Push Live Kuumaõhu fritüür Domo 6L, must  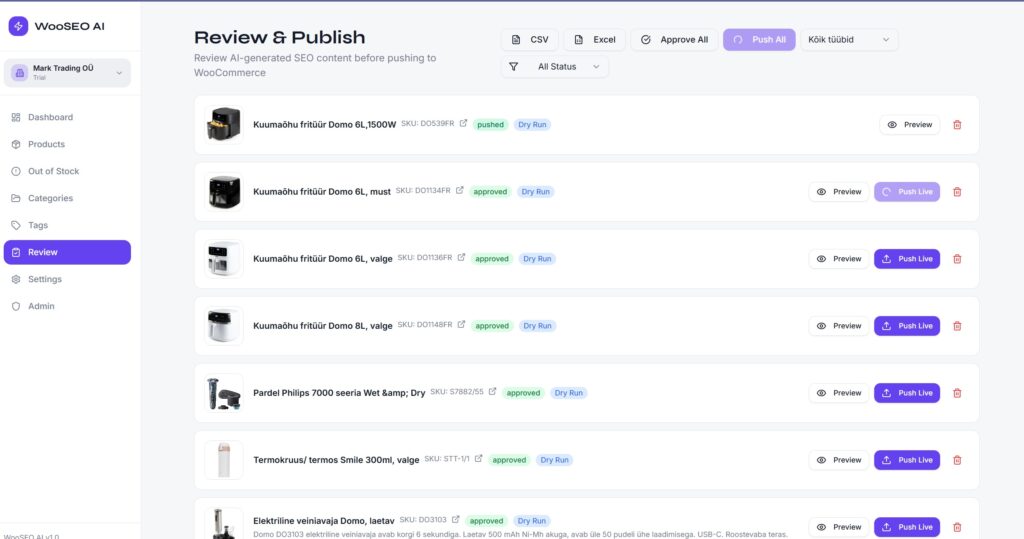[907, 192]
